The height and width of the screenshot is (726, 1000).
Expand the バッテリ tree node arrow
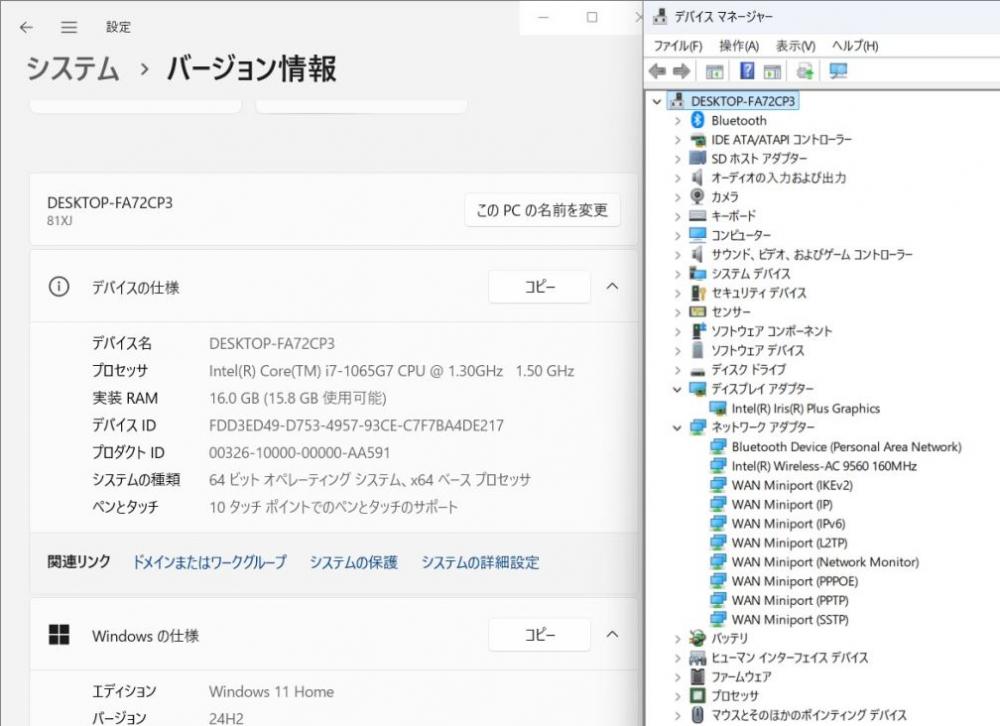[x=677, y=638]
